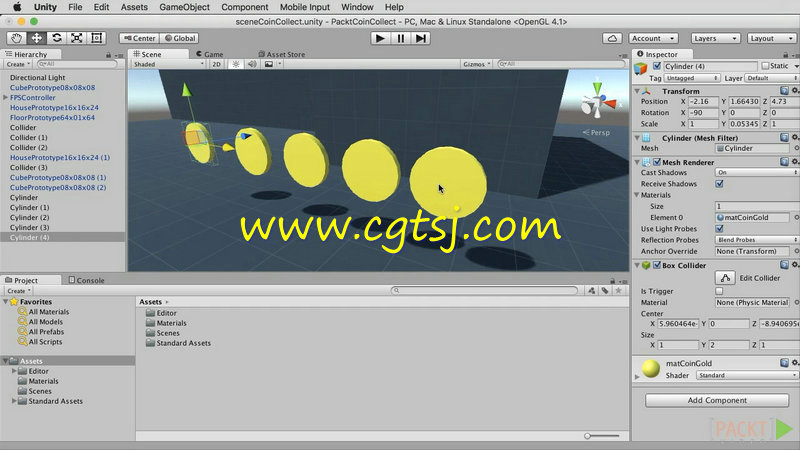
Task: Open matCoinGold material help icon
Action: 784,363
